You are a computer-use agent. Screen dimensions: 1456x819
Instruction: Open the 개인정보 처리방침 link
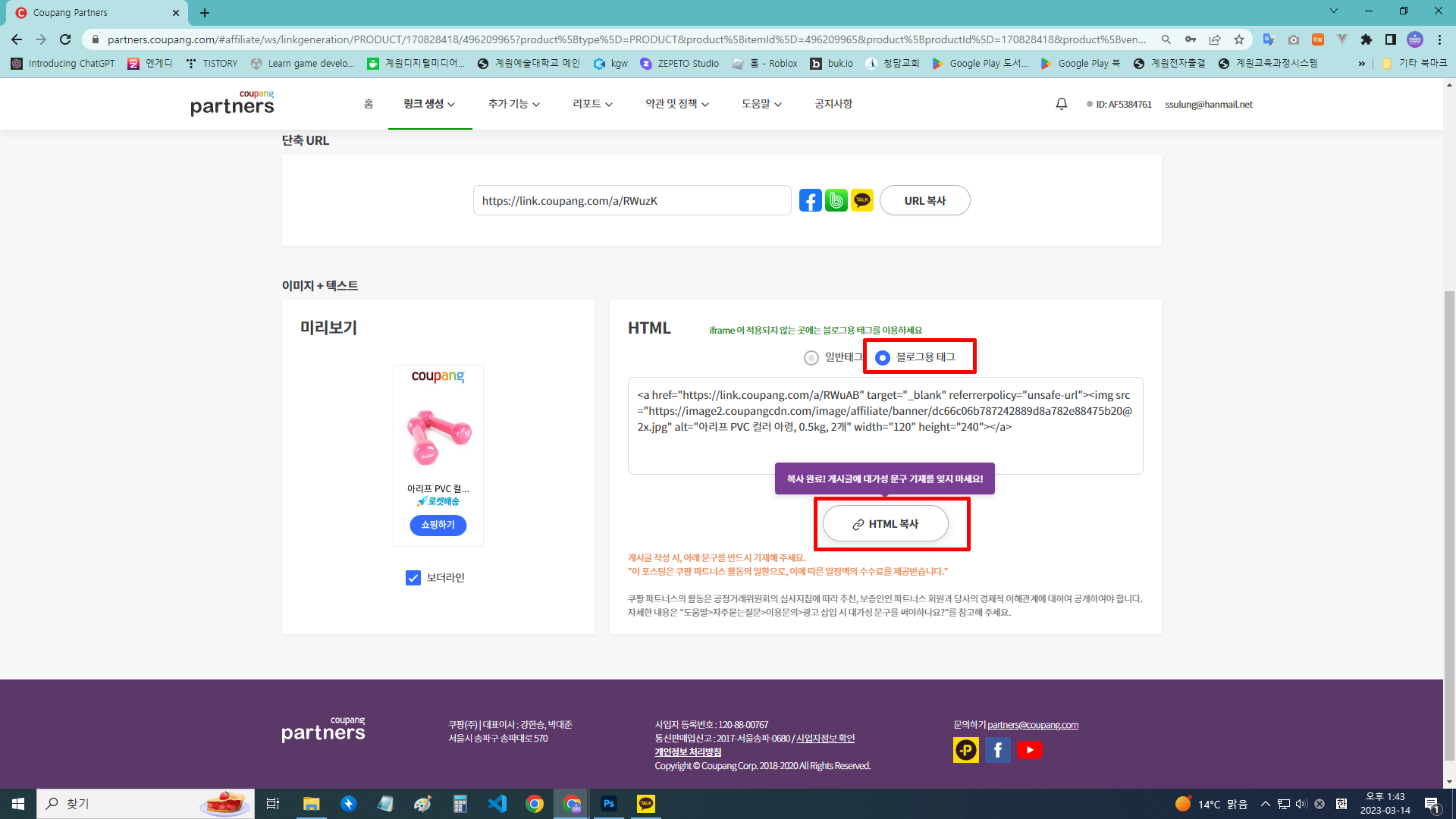688,752
